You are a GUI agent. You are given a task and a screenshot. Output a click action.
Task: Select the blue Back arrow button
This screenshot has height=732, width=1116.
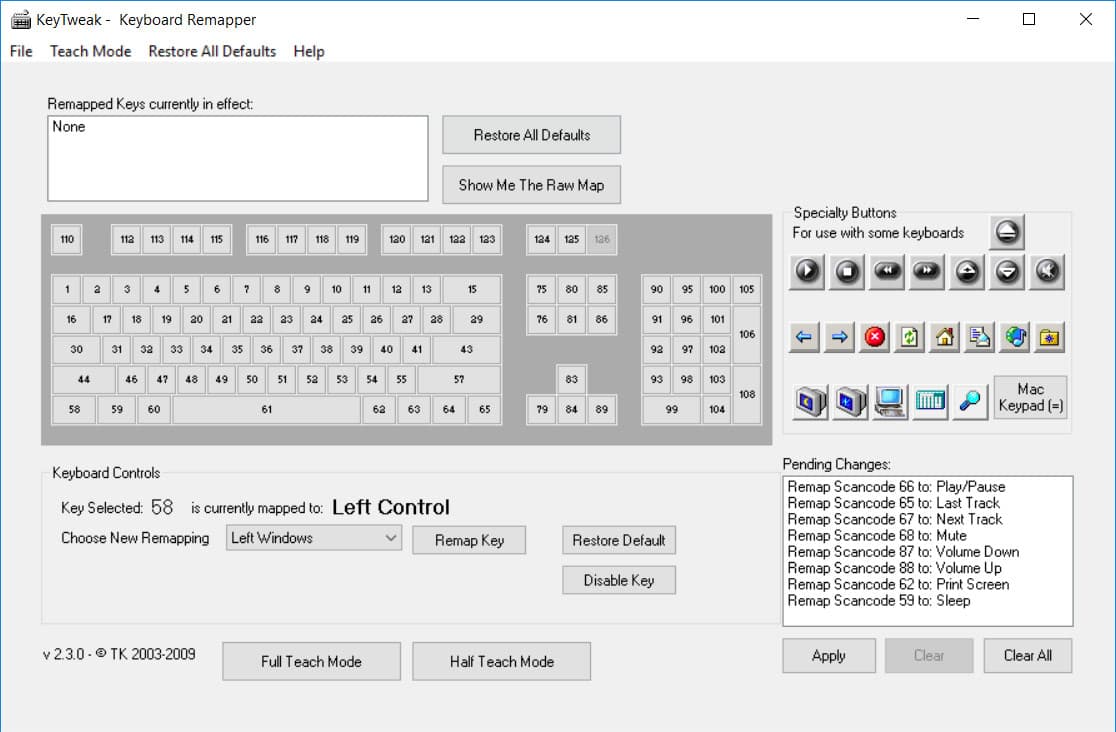(804, 338)
